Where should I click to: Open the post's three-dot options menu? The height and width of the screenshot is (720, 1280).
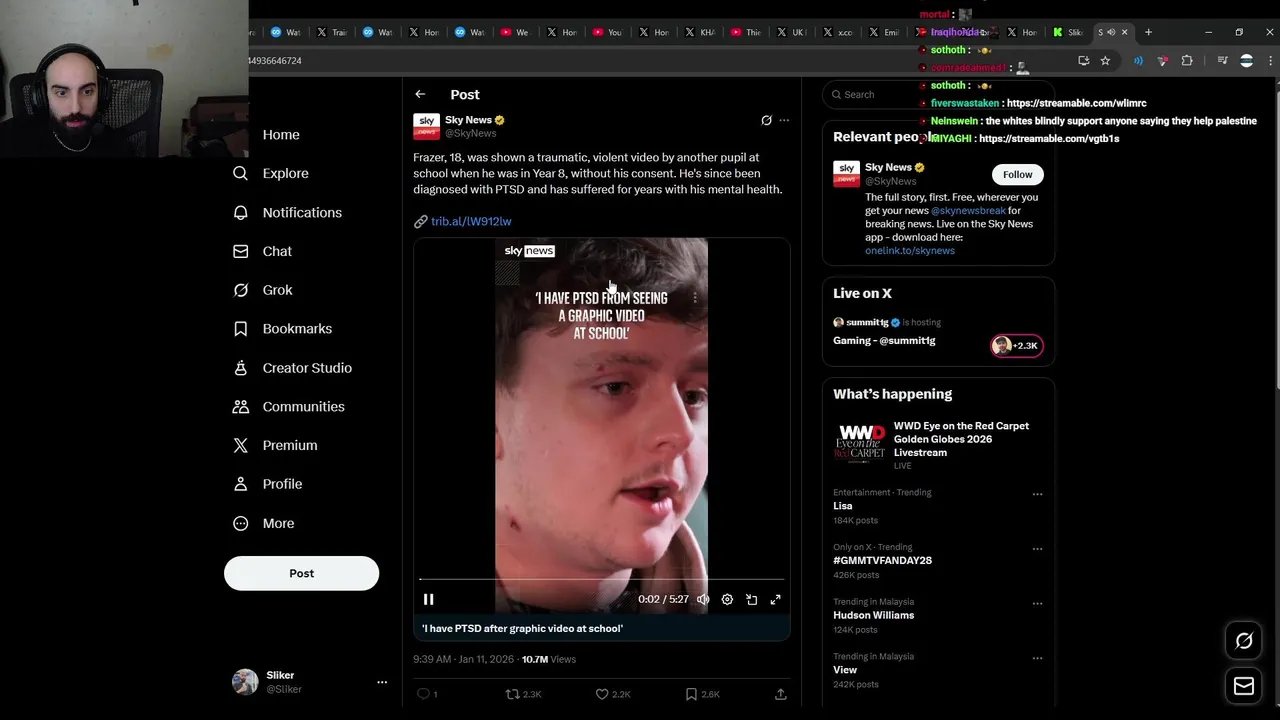[784, 120]
